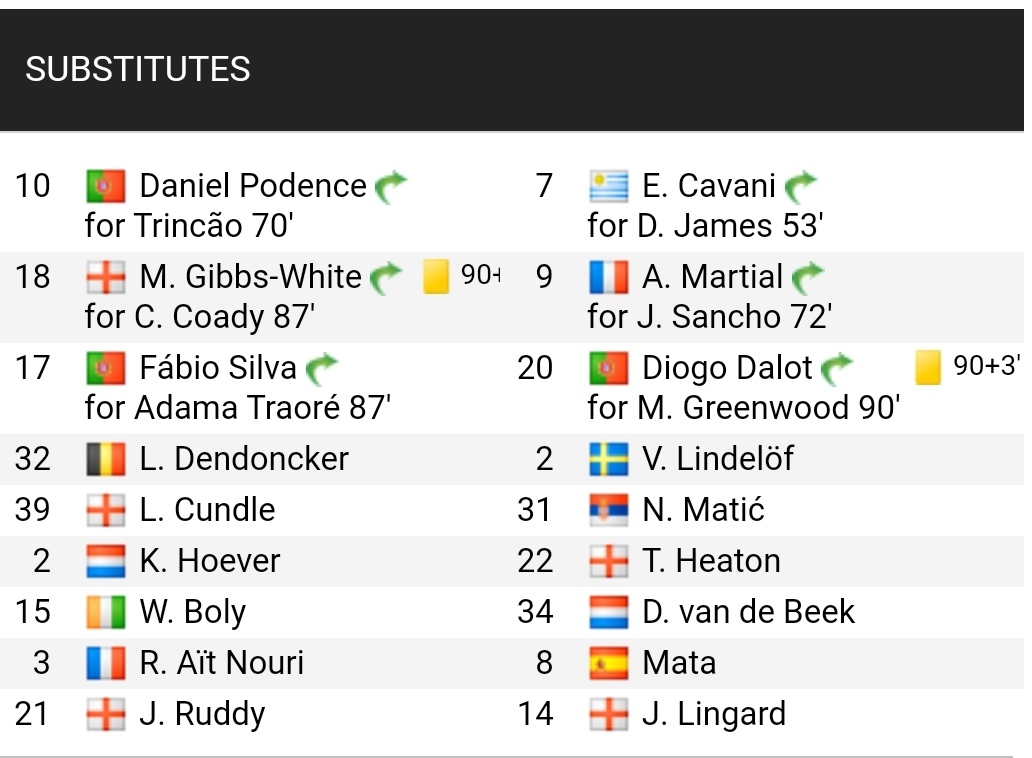Open Daniel Podence's player page
1032x758 pixels.
tap(253, 186)
